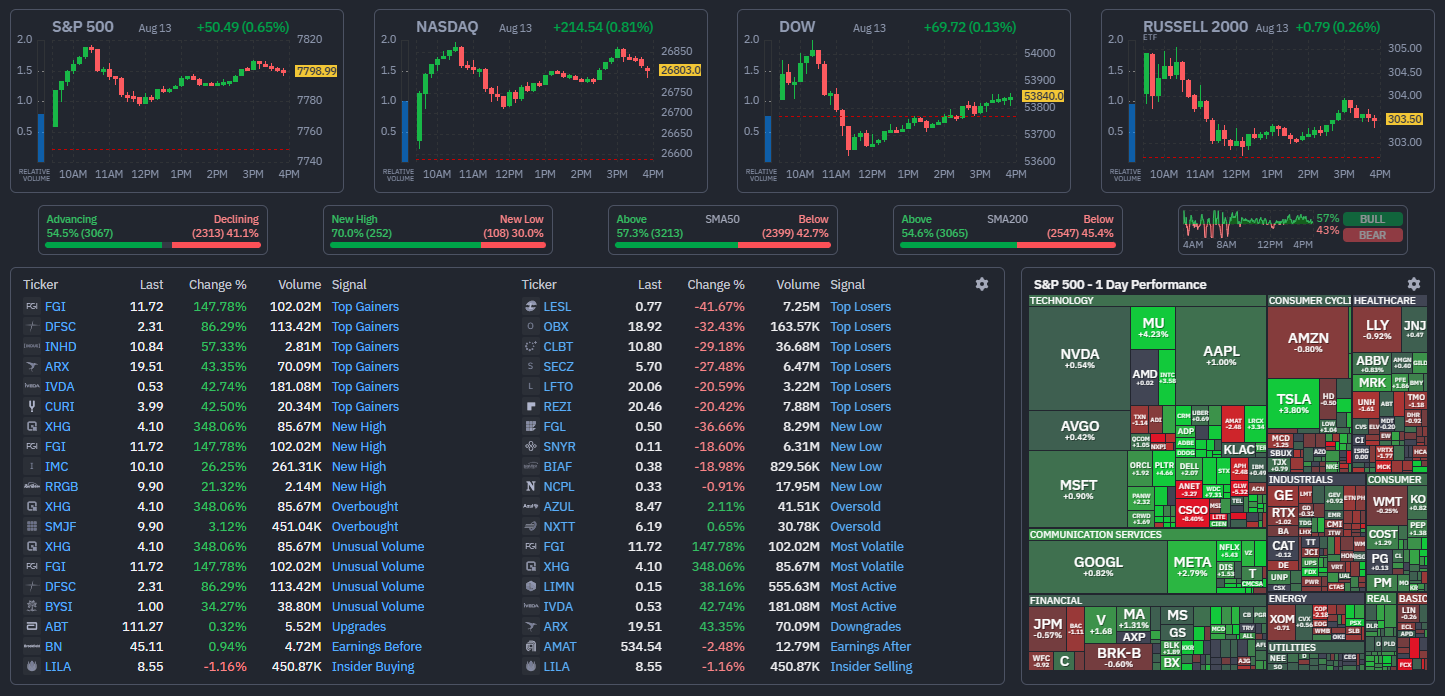
Task: Select the BEAR sentiment button
Action: tap(1373, 235)
